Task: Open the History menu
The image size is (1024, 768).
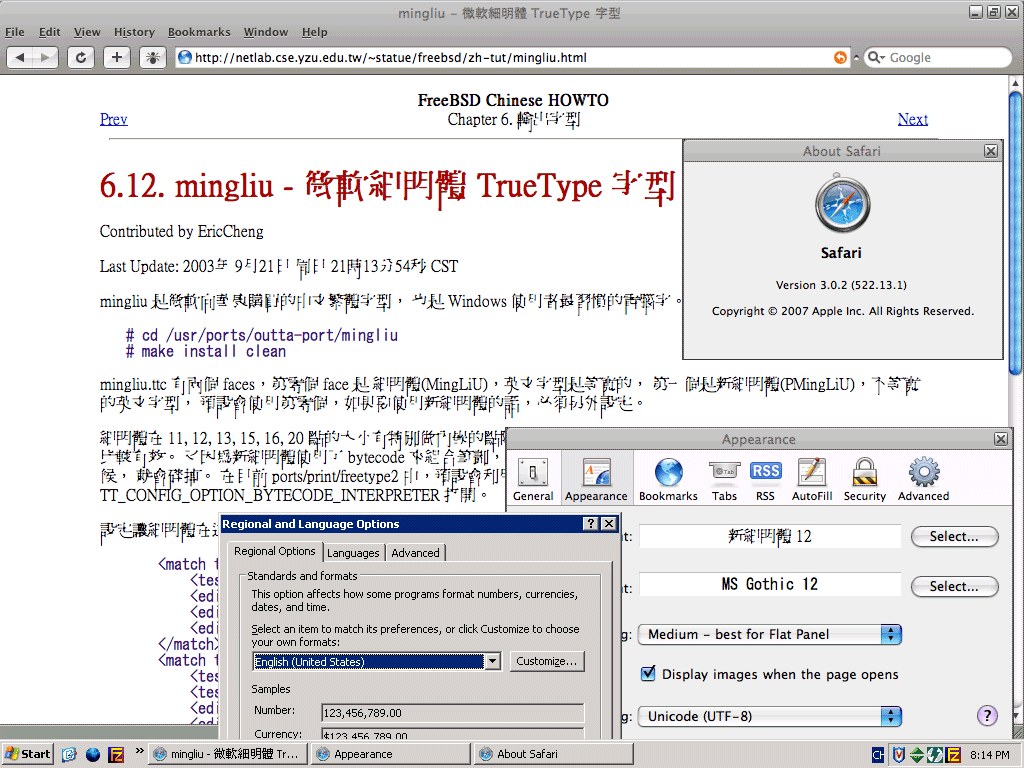Action: [134, 32]
